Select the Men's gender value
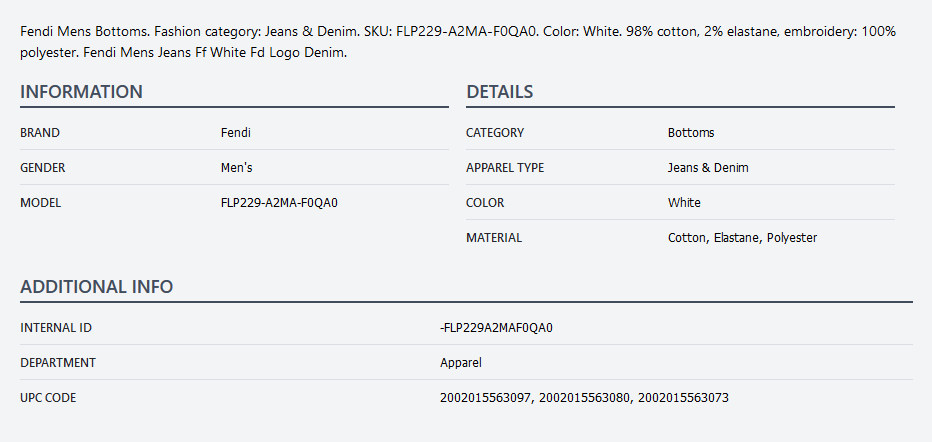Image resolution: width=932 pixels, height=442 pixels. click(237, 168)
